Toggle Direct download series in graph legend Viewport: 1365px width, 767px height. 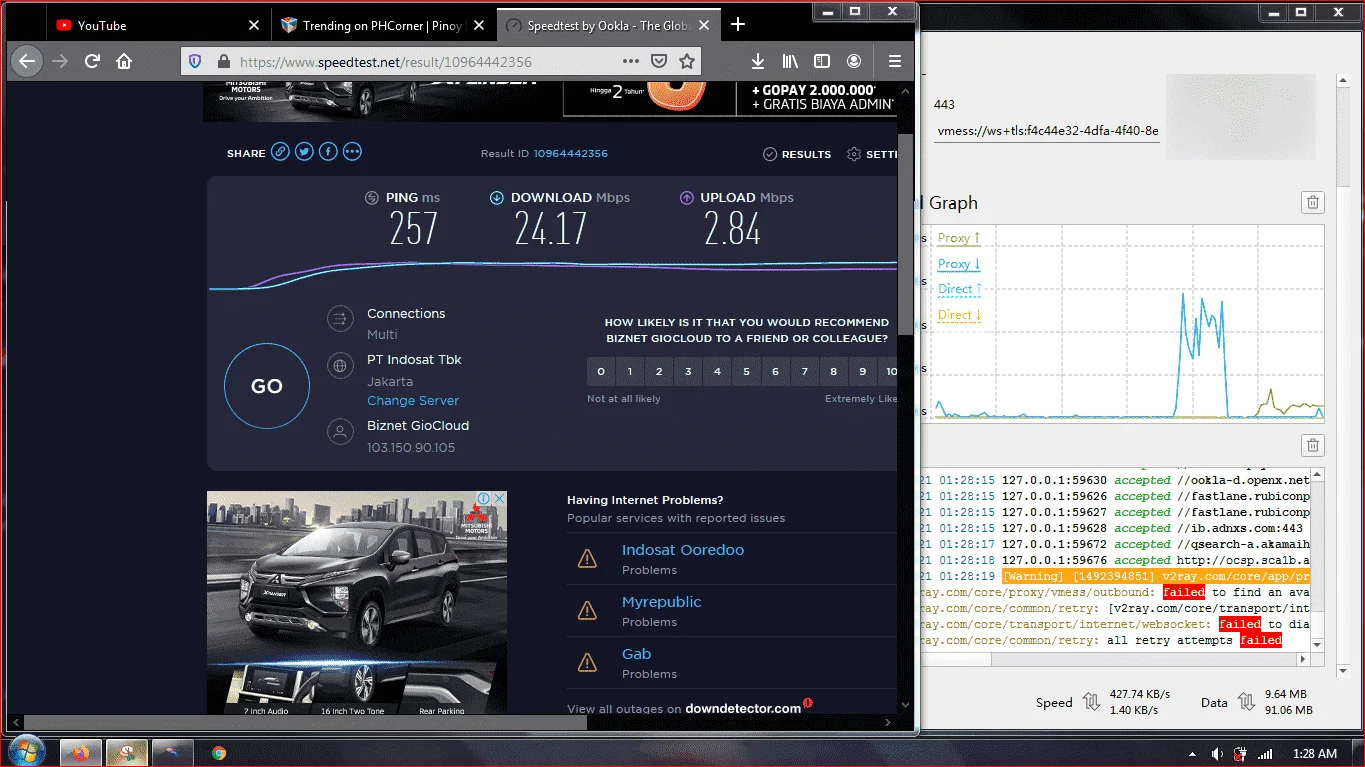point(959,315)
